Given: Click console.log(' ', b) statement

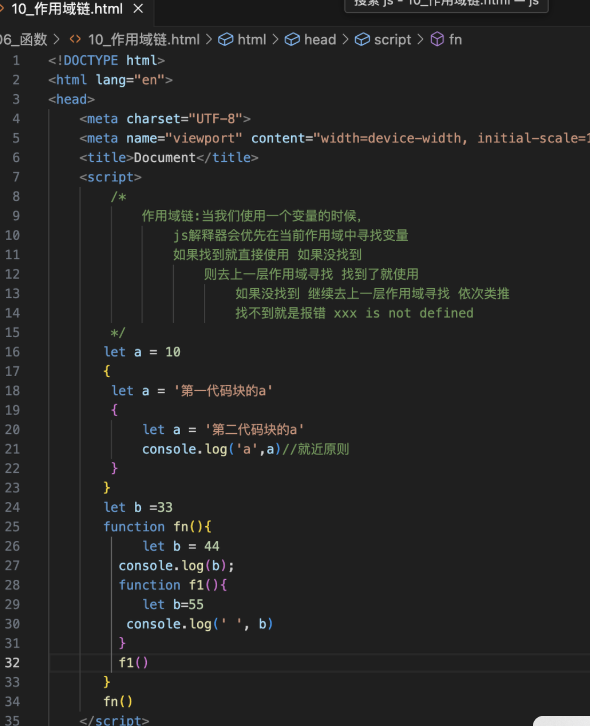Looking at the screenshot, I should coord(200,624).
